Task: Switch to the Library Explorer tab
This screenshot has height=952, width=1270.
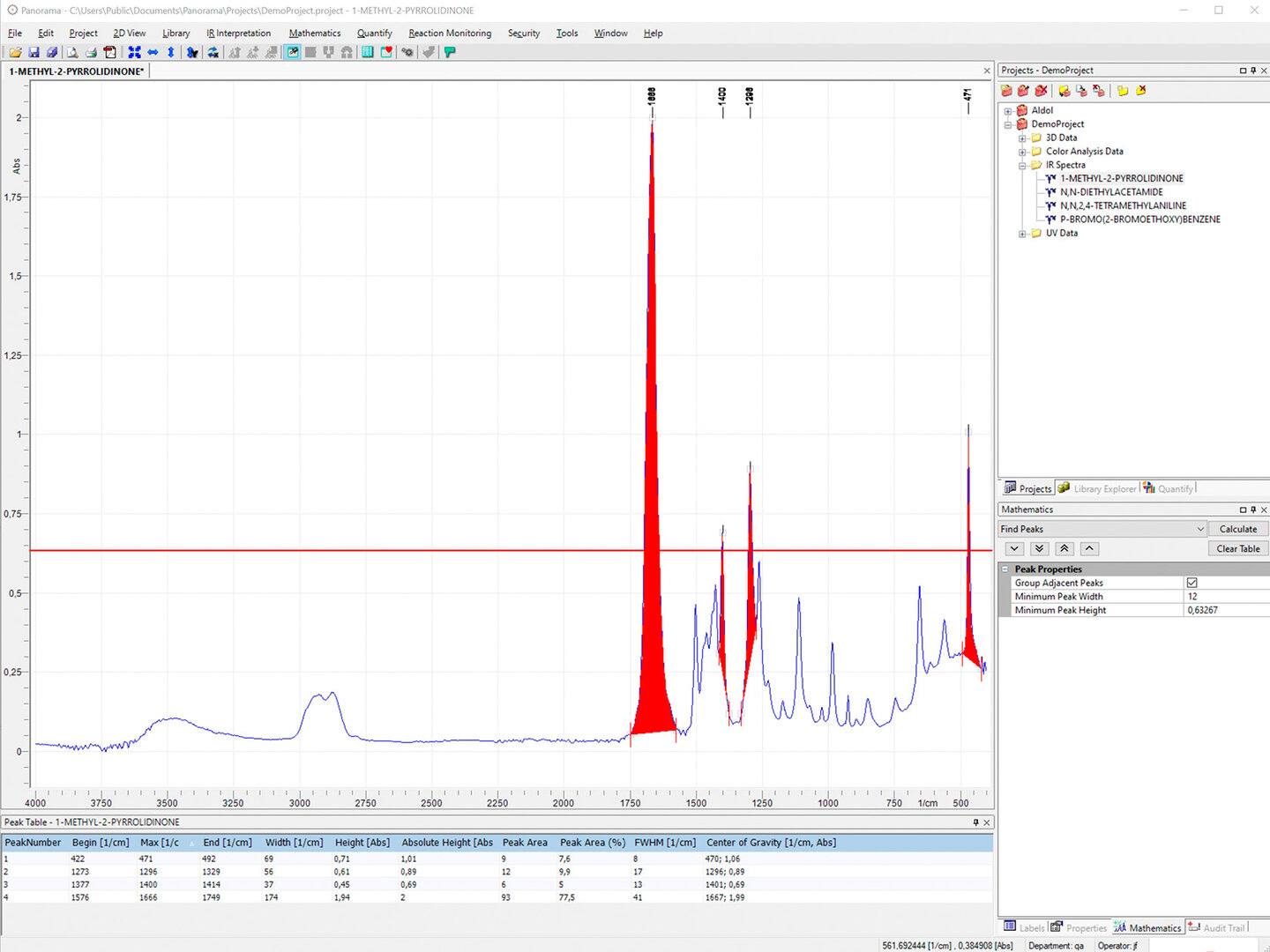Action: [1098, 488]
